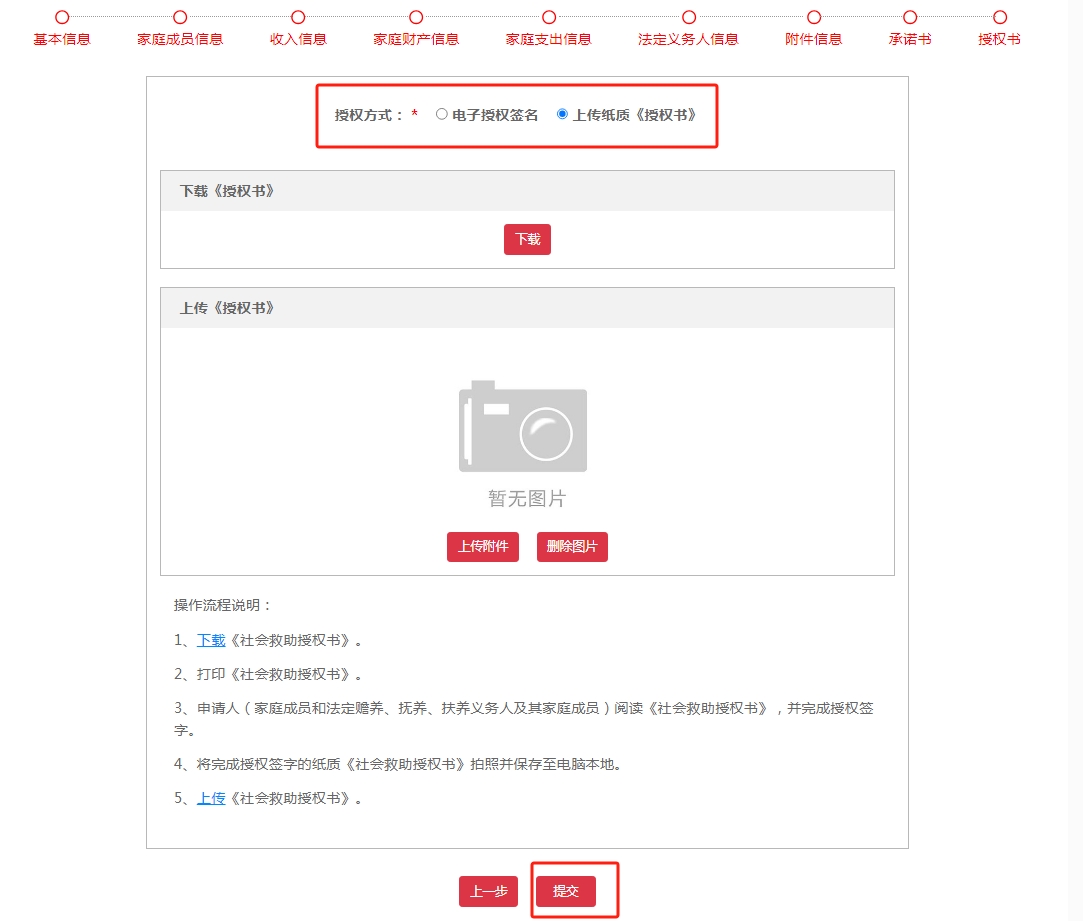Image resolution: width=1083 pixels, height=921 pixels.
Task: Click the 上传 link in step 5
Action: click(210, 798)
